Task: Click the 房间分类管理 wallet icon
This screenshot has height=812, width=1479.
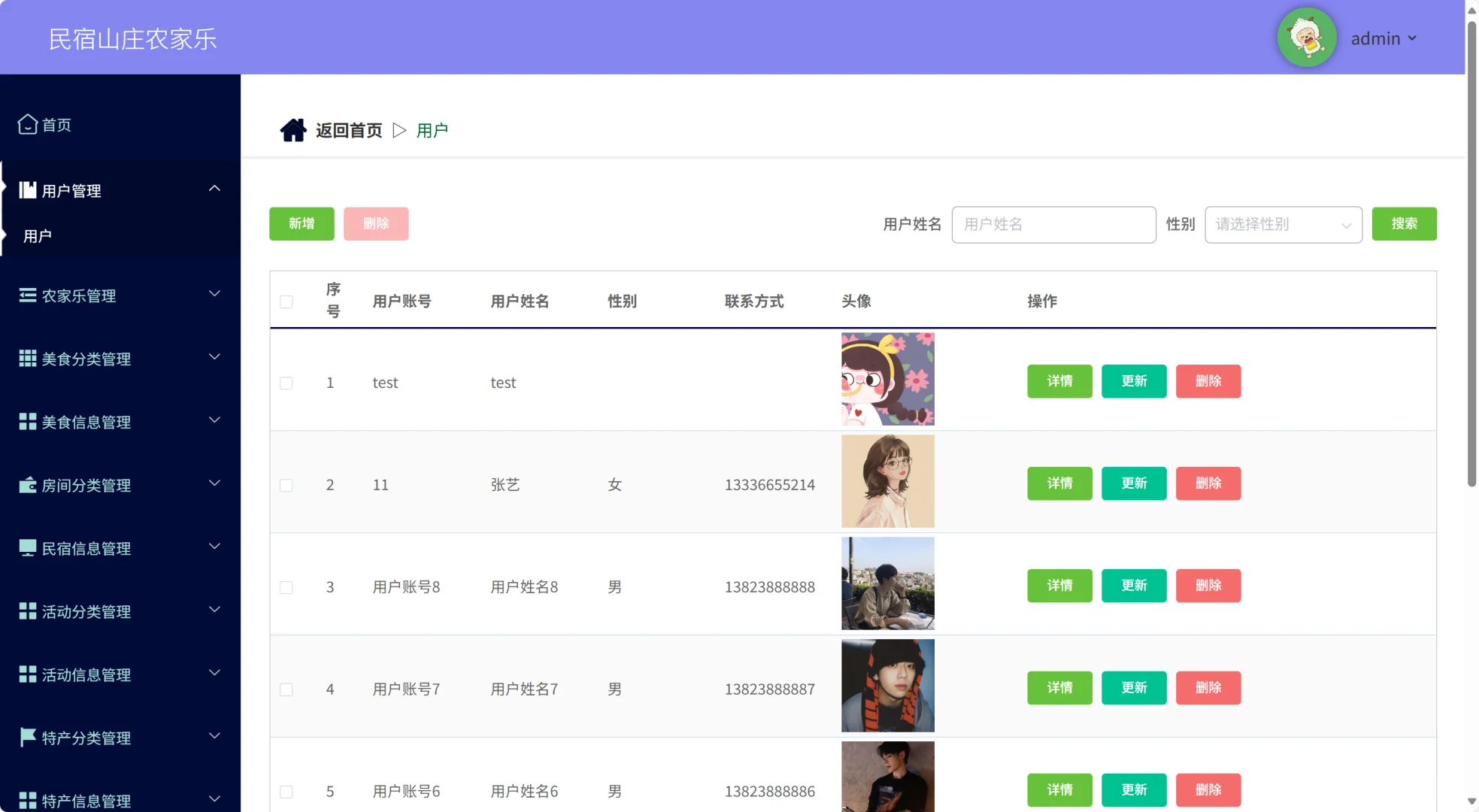Action: [x=28, y=485]
